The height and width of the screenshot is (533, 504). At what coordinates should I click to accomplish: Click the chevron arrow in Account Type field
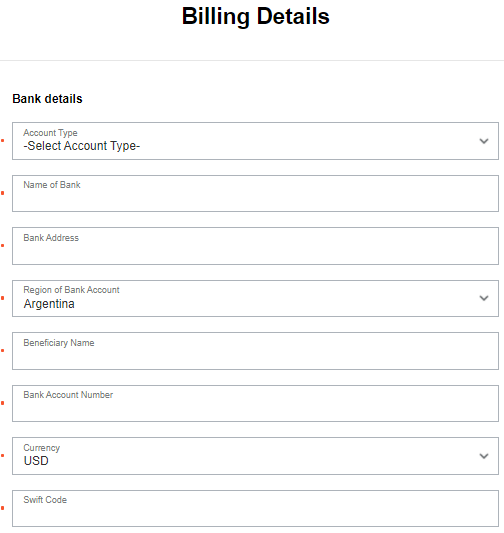tap(484, 141)
